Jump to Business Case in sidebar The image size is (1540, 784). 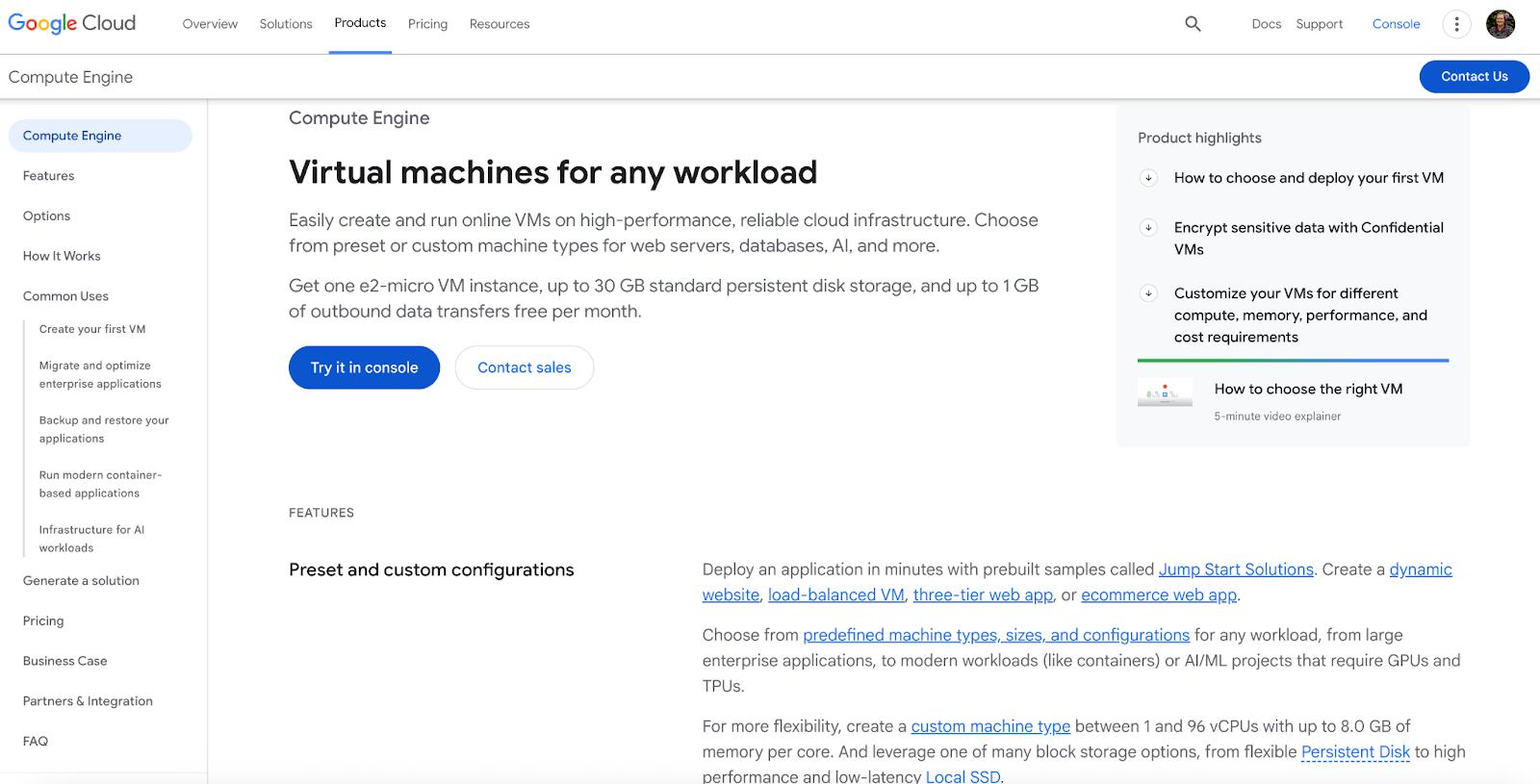click(x=64, y=661)
